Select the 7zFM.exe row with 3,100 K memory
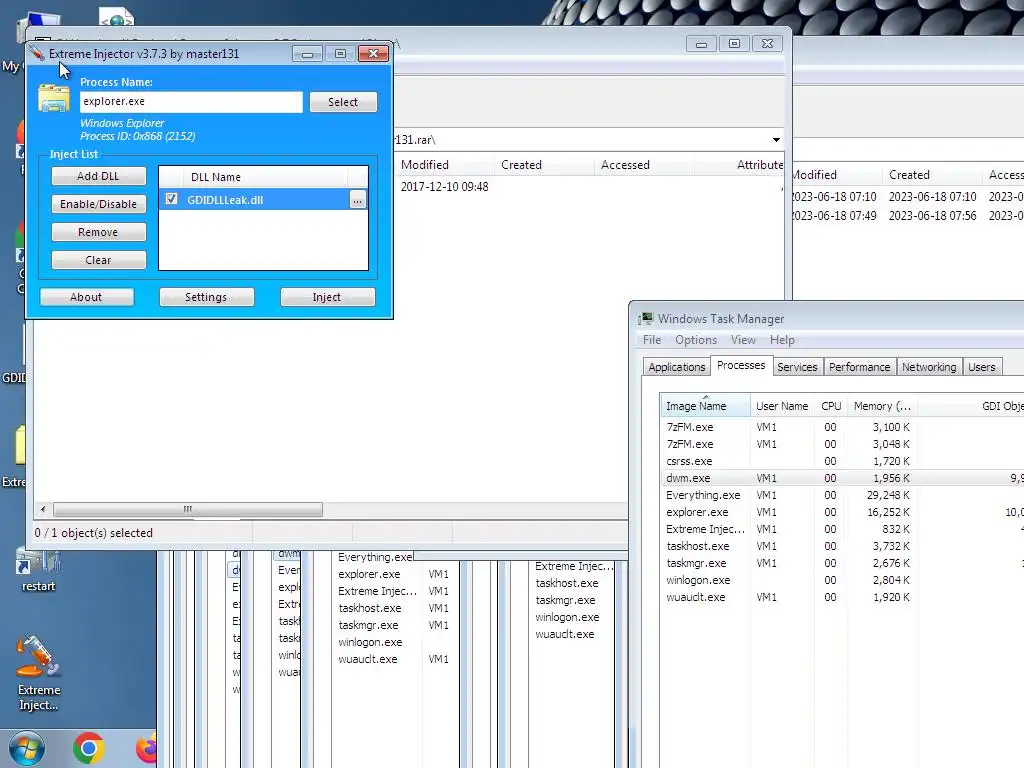This screenshot has height=768, width=1024. tap(842, 427)
